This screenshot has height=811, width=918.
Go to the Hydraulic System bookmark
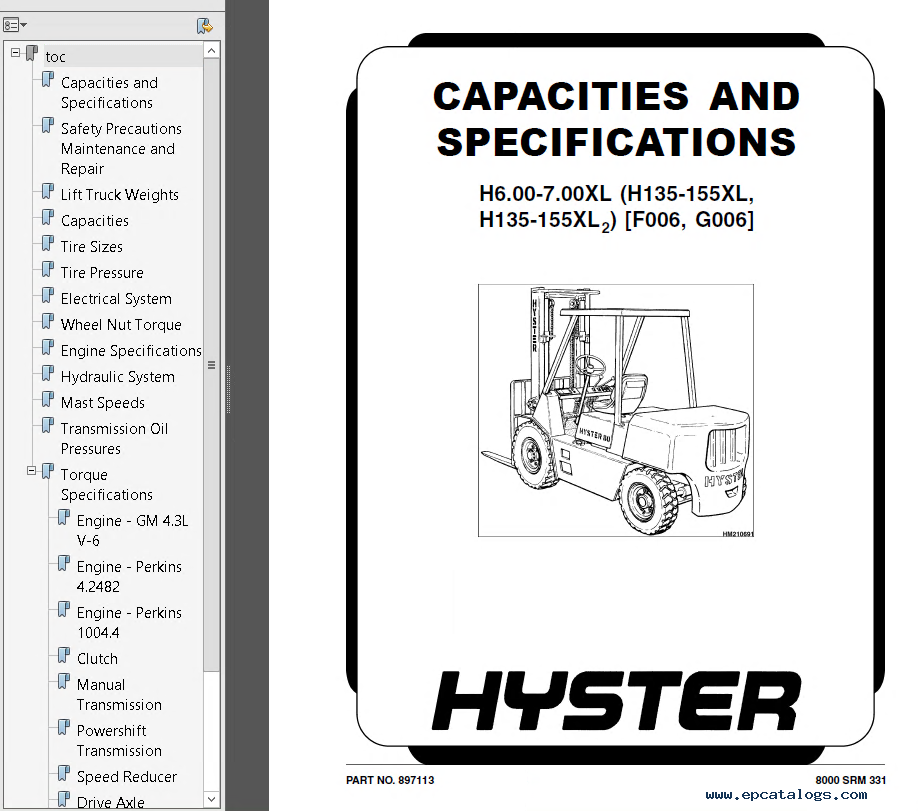tap(118, 377)
